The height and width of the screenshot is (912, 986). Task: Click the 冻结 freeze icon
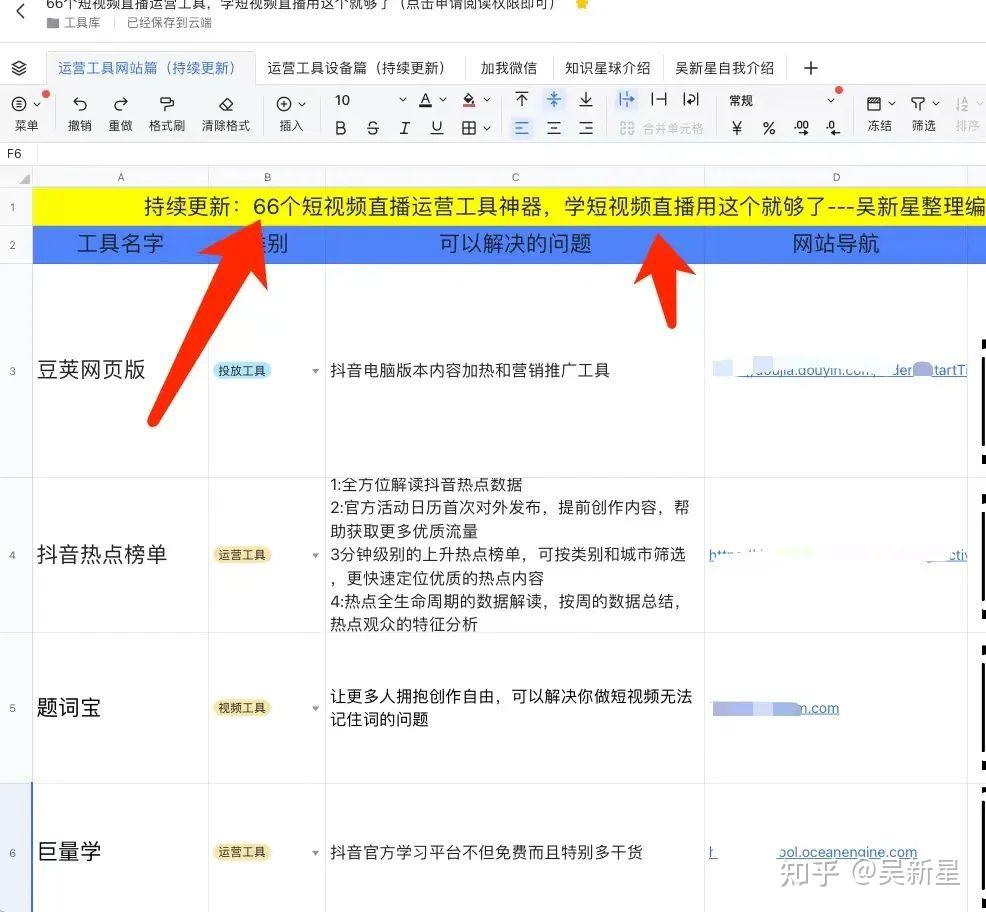(873, 103)
